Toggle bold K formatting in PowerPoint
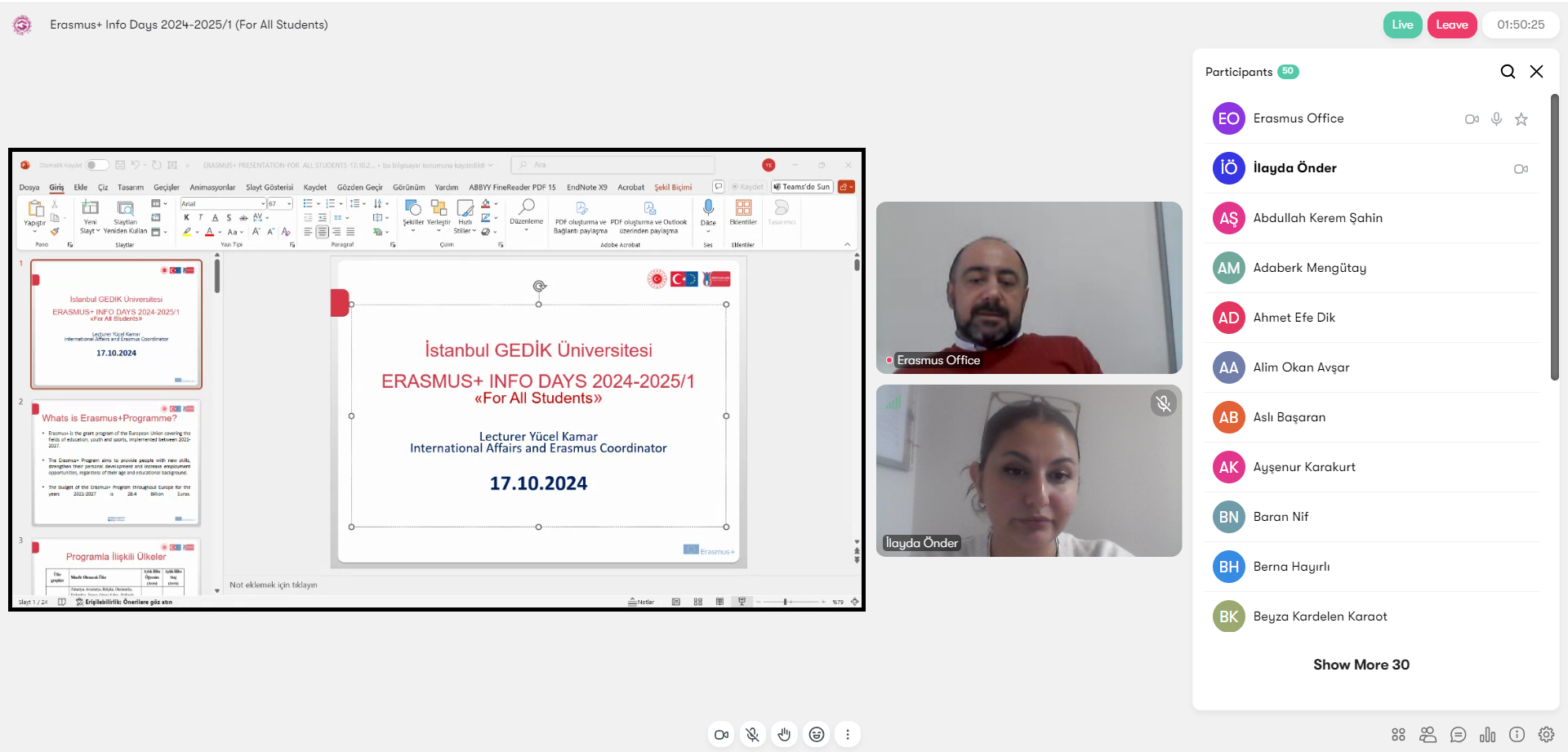 point(187,217)
